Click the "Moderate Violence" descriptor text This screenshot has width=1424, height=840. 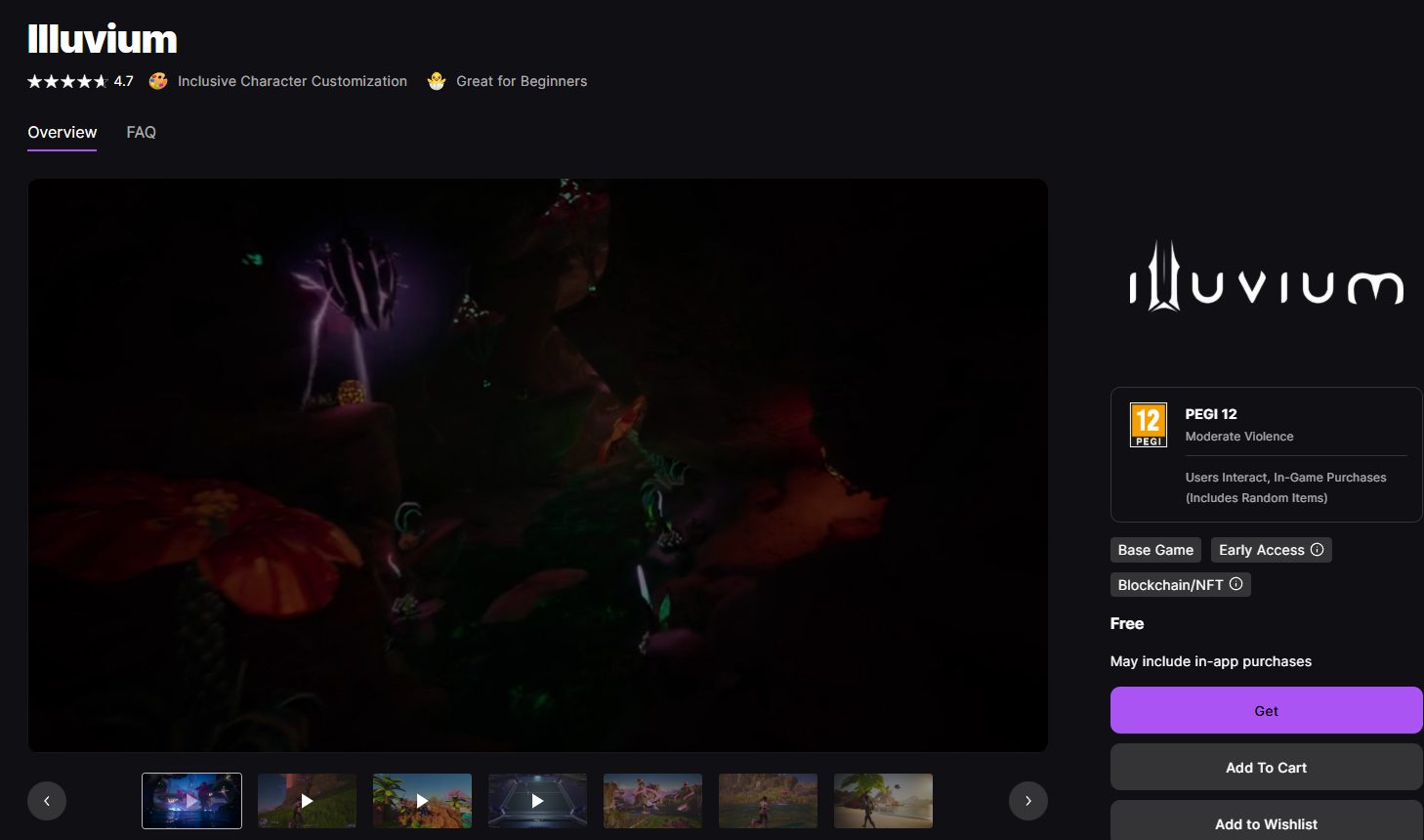pos(1239,437)
